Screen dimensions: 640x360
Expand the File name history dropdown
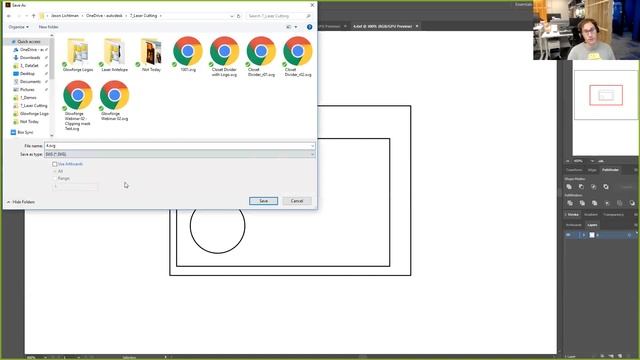[312, 146]
